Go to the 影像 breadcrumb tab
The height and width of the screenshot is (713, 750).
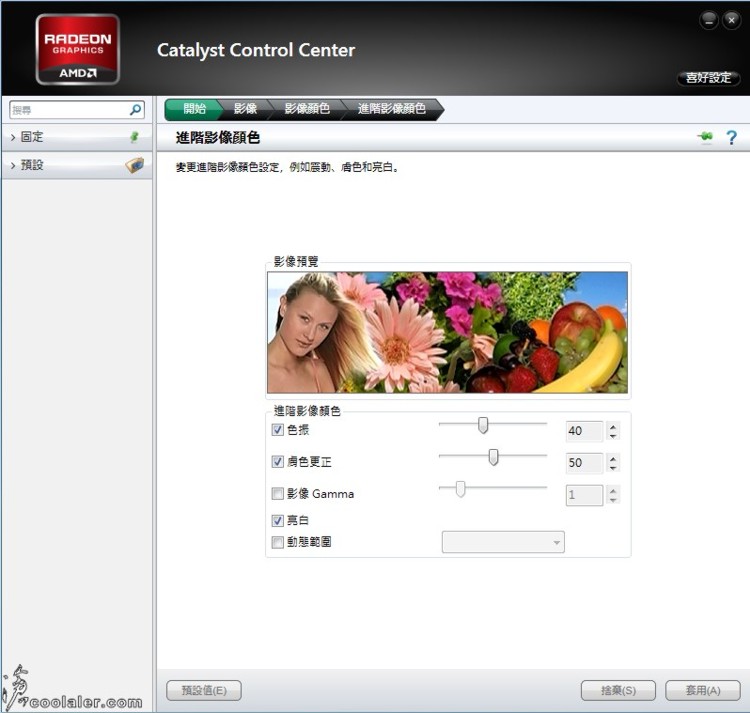245,109
